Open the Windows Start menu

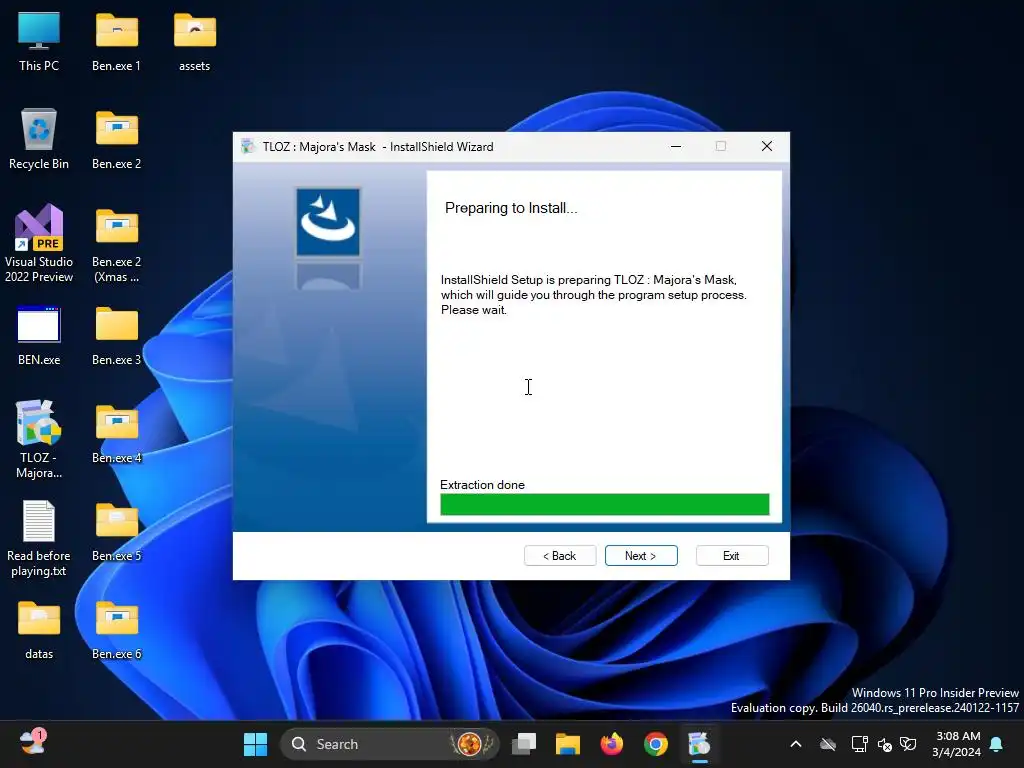(255, 744)
